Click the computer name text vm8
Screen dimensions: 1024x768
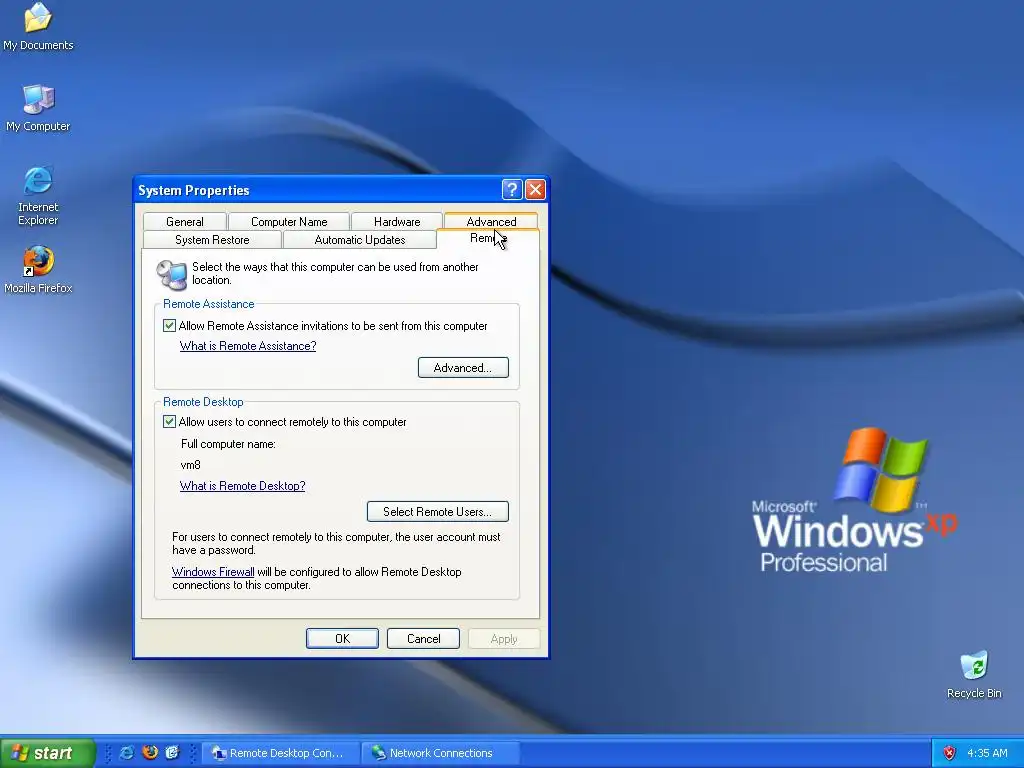point(191,465)
